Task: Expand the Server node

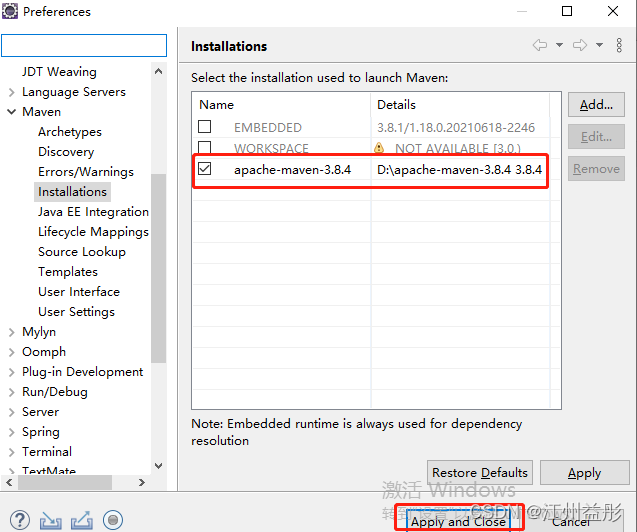Action: click(x=12, y=412)
